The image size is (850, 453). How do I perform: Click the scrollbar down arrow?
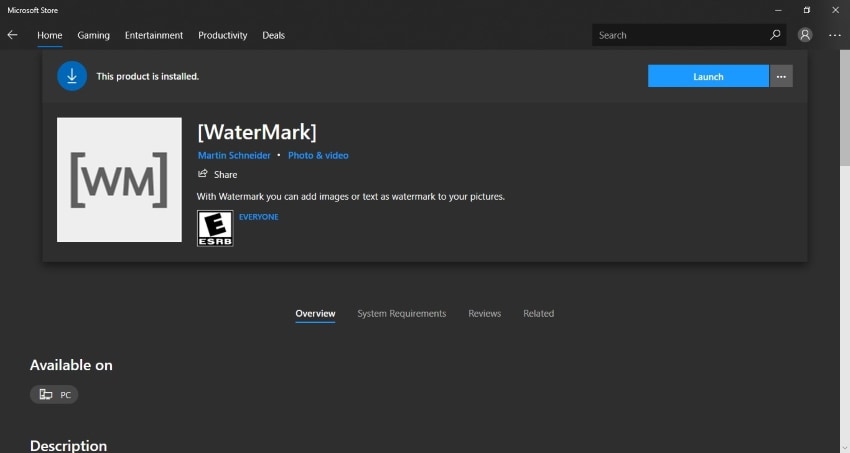tap(845, 448)
